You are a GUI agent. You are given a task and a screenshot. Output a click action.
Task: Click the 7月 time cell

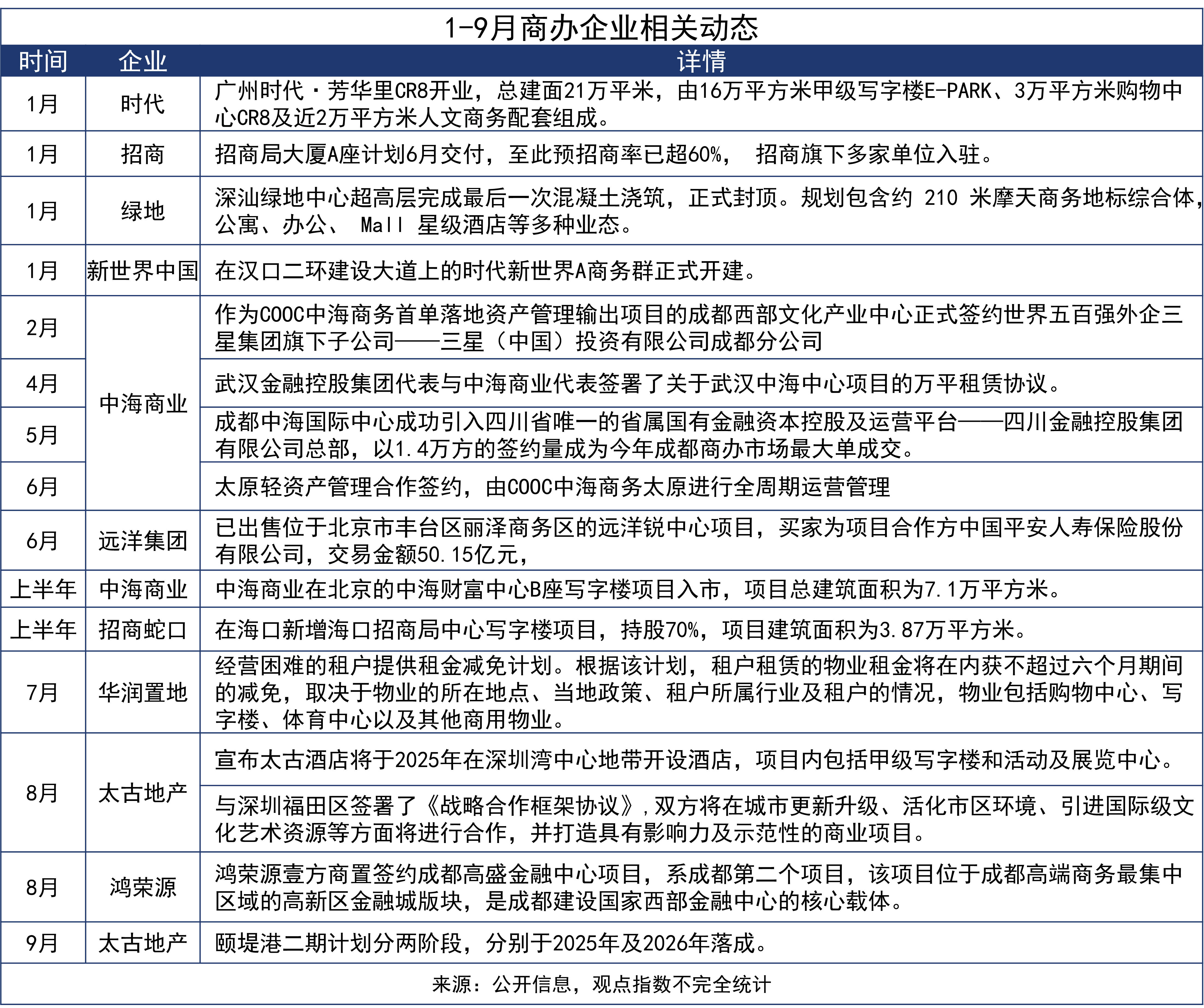43,692
